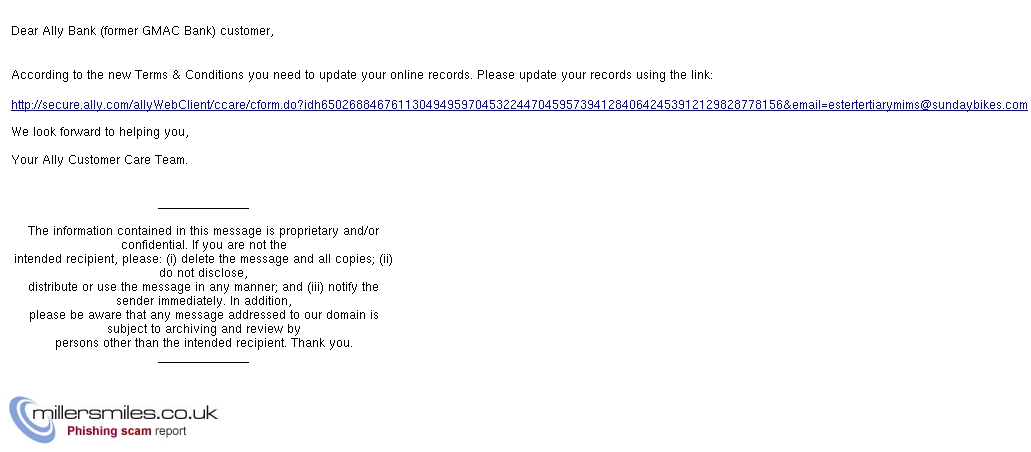Click the 'confidential. If you are not the' line
Viewport: 1031px width, 452px height.
[x=203, y=245]
